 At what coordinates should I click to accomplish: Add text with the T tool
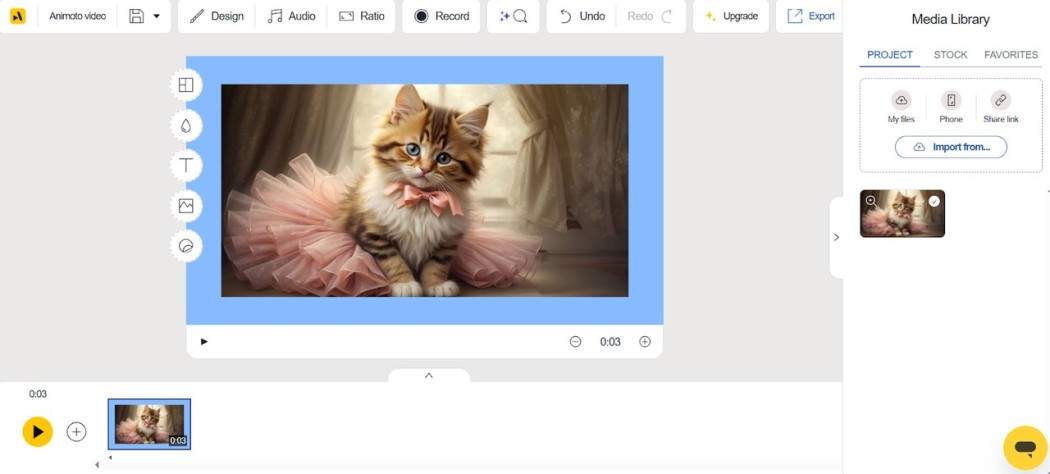click(x=186, y=166)
